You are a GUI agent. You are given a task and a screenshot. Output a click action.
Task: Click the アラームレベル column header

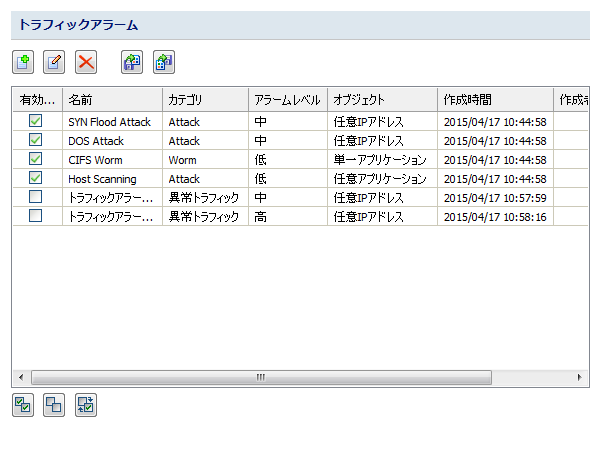(x=287, y=100)
